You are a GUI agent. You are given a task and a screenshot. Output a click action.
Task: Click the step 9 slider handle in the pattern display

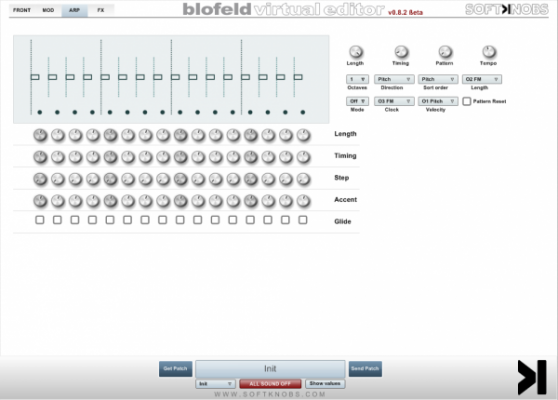tap(175, 77)
